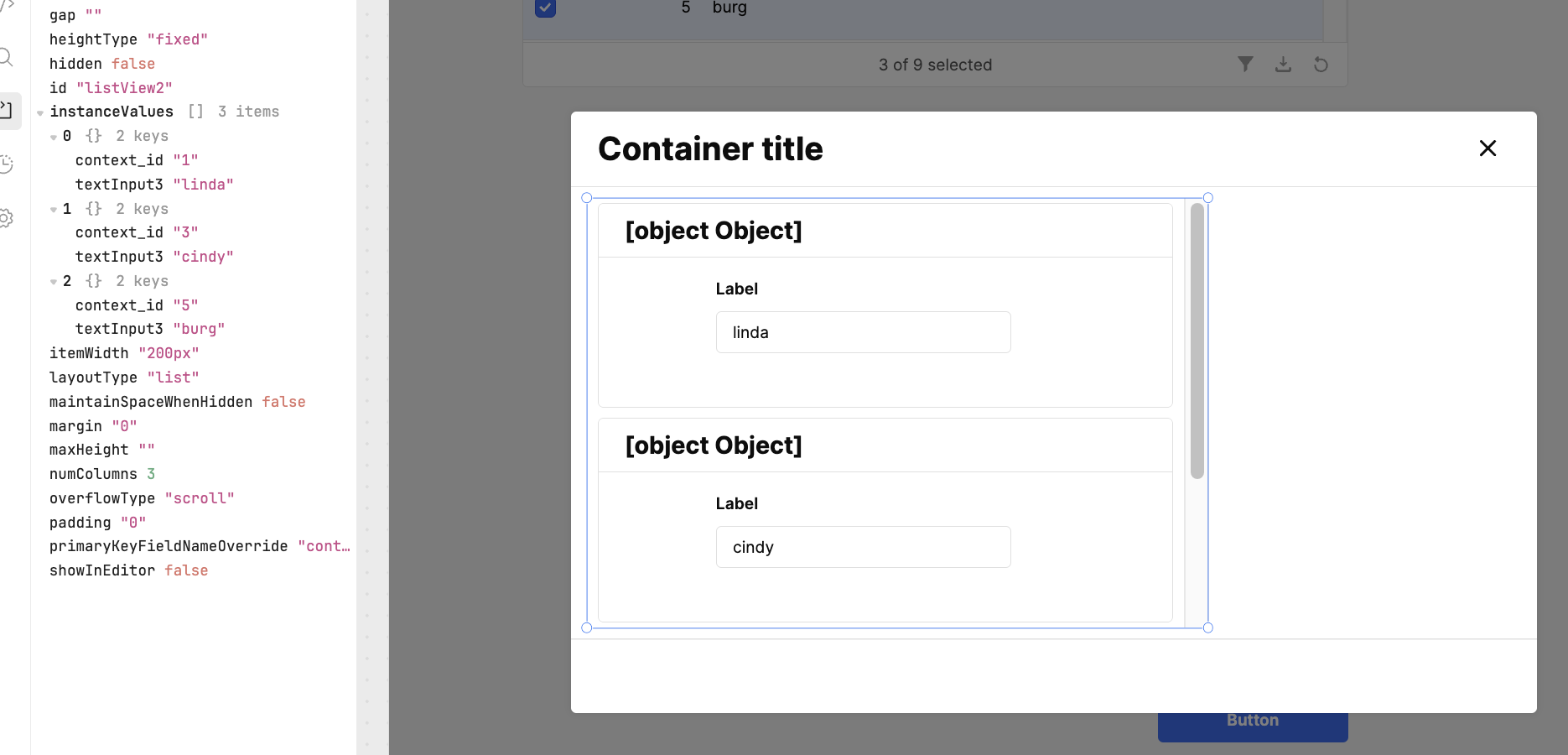Select context_id "3" entry
Image resolution: width=1568 pixels, height=755 pixels.
pos(137,232)
